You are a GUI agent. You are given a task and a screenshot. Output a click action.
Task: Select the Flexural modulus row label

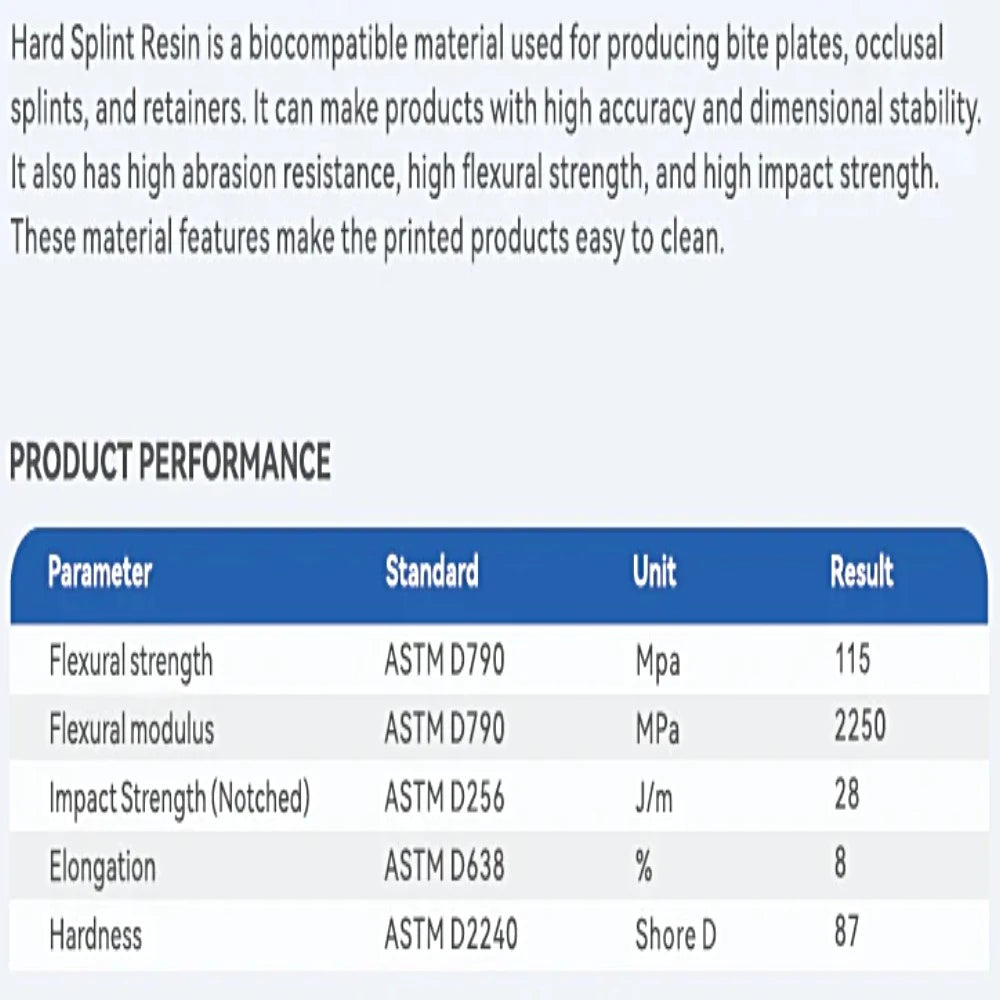132,730
